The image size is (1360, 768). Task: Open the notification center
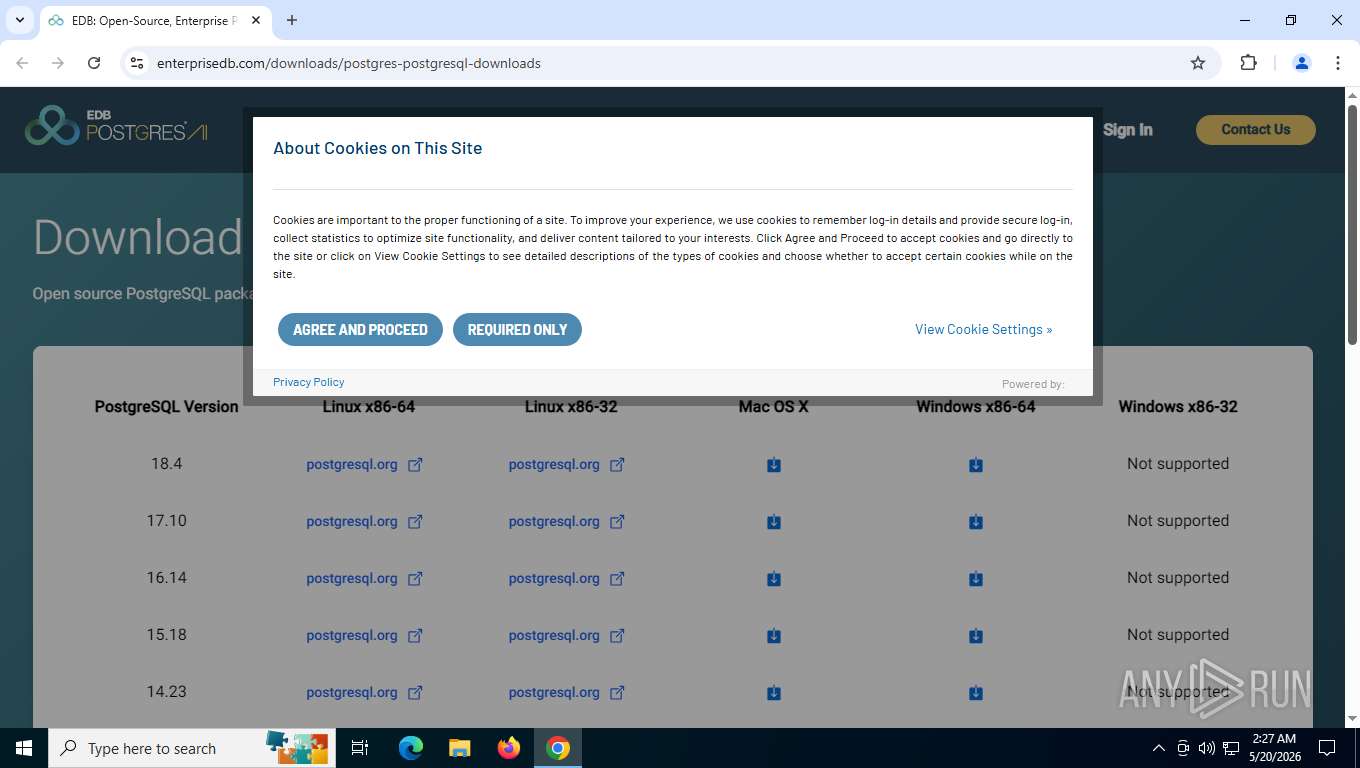(x=1327, y=748)
